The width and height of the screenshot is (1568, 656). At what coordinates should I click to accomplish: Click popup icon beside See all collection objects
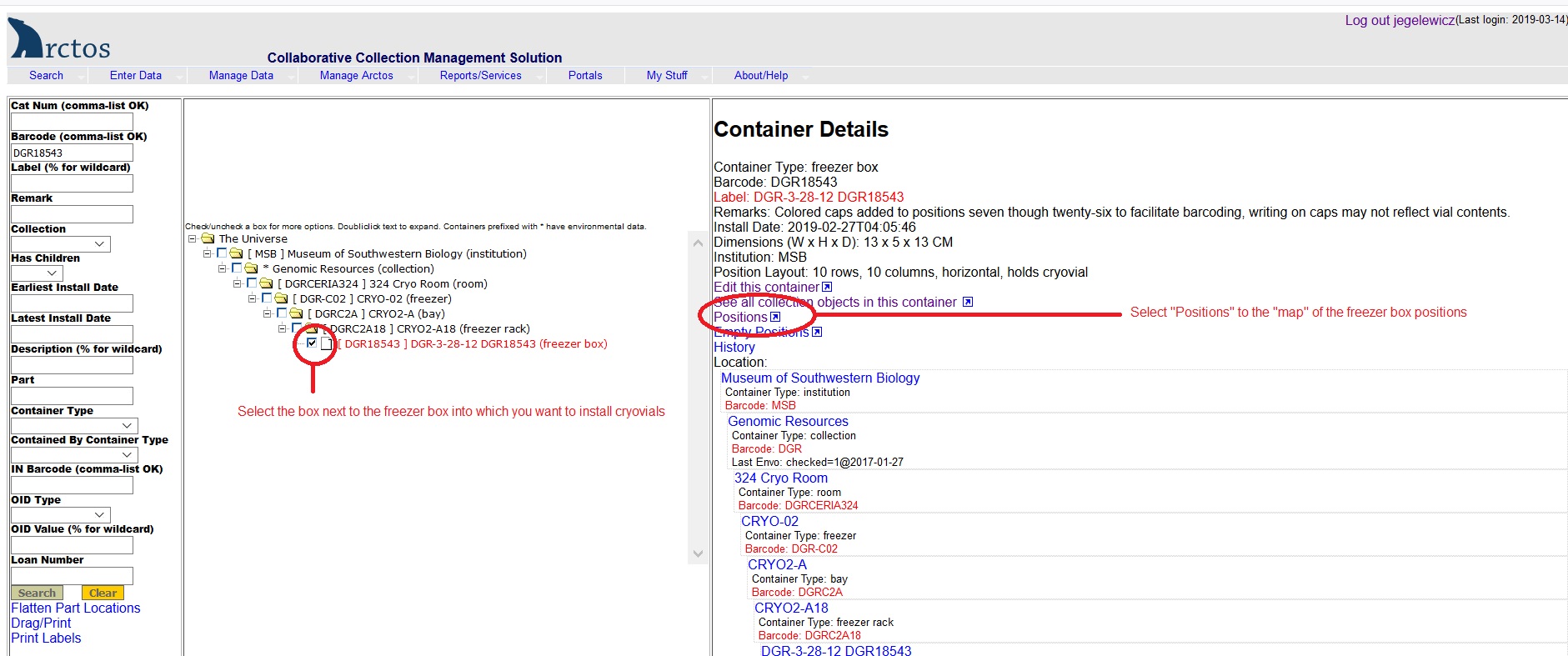(x=968, y=302)
